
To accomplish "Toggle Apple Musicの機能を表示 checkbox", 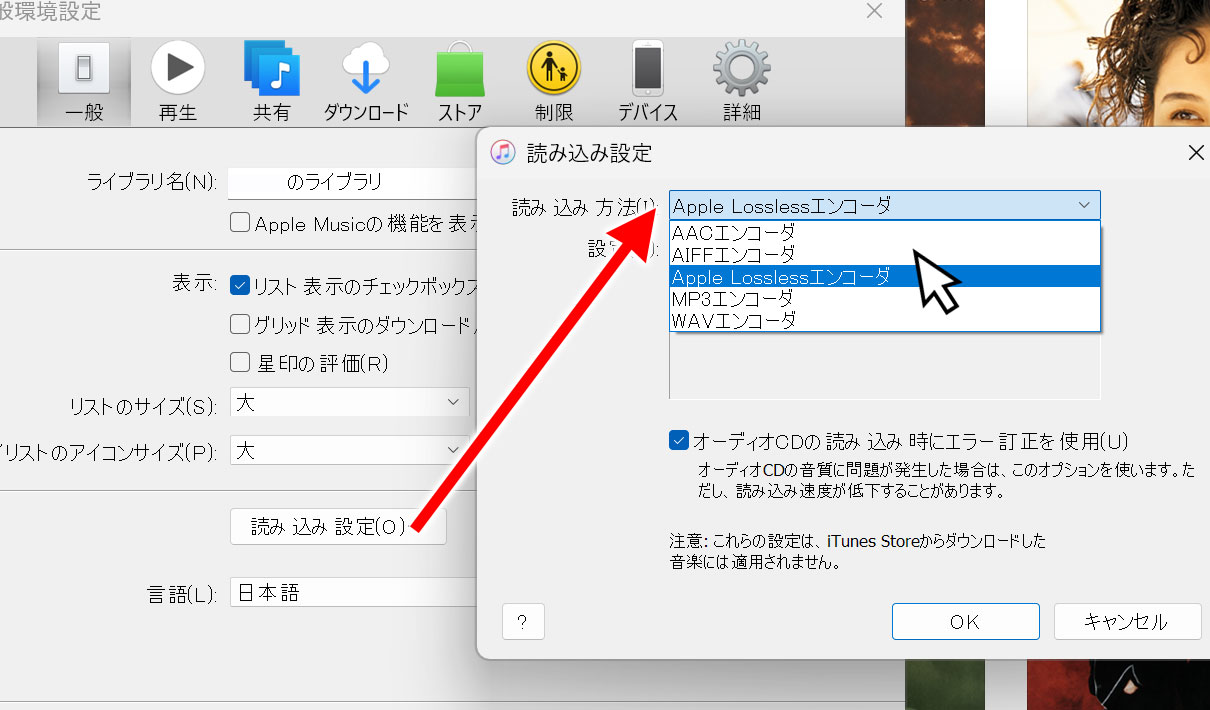I will [240, 222].
